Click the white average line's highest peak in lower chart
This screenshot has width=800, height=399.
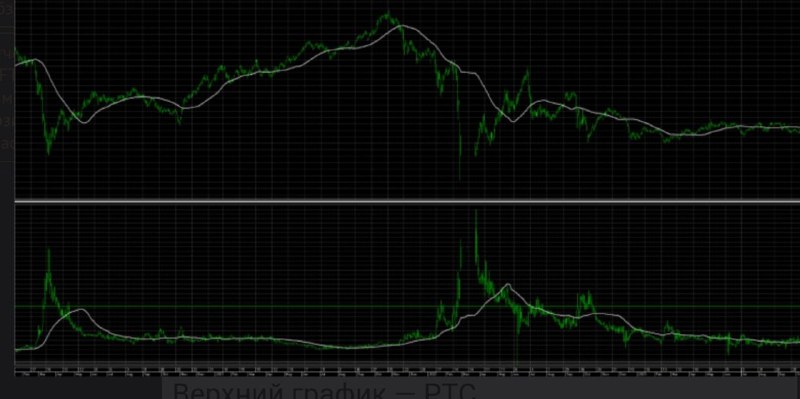[507, 285]
